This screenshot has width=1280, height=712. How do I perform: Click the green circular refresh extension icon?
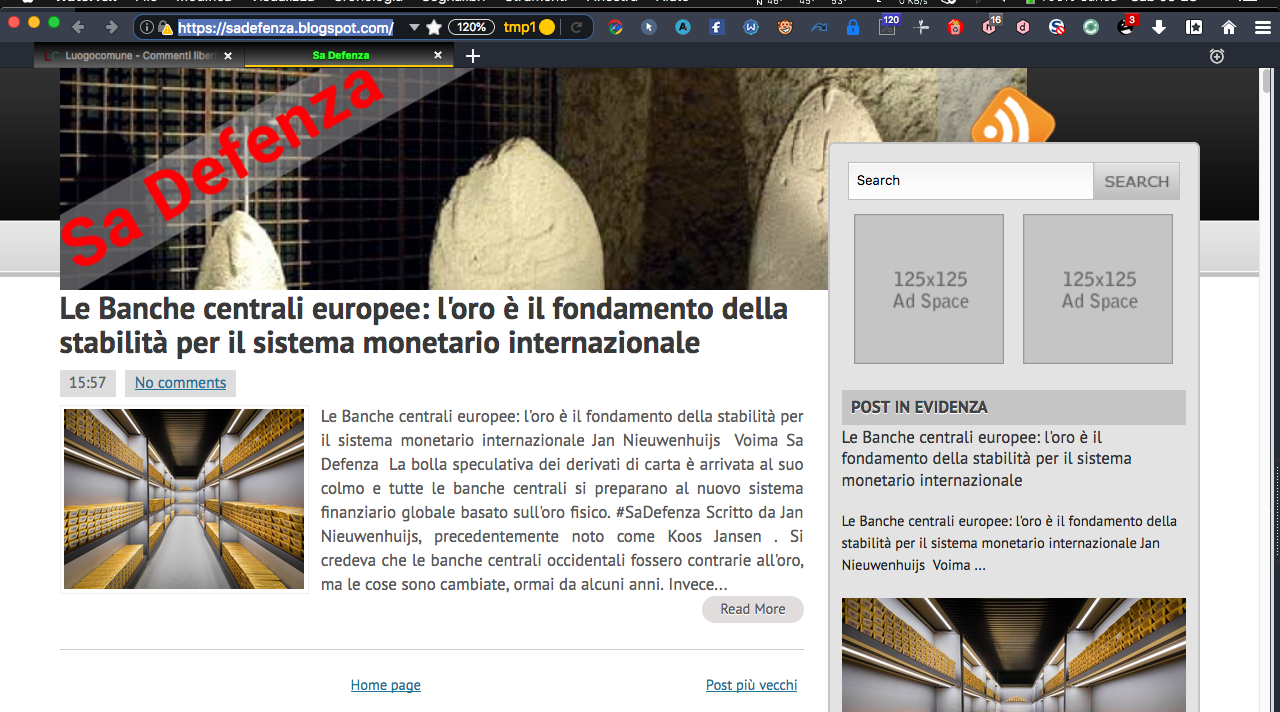point(1091,27)
